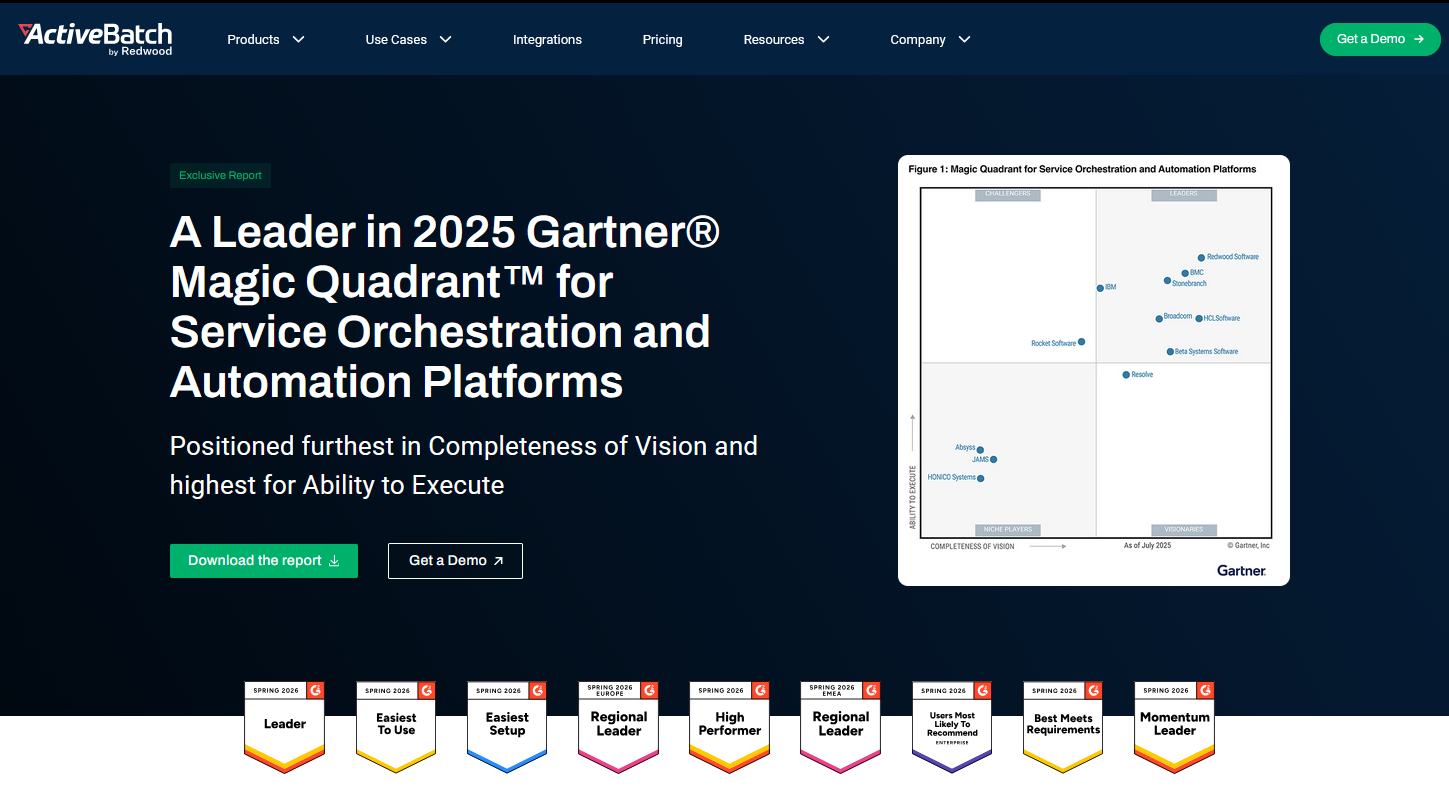Click the "As of July 2025" chart note

(1147, 546)
